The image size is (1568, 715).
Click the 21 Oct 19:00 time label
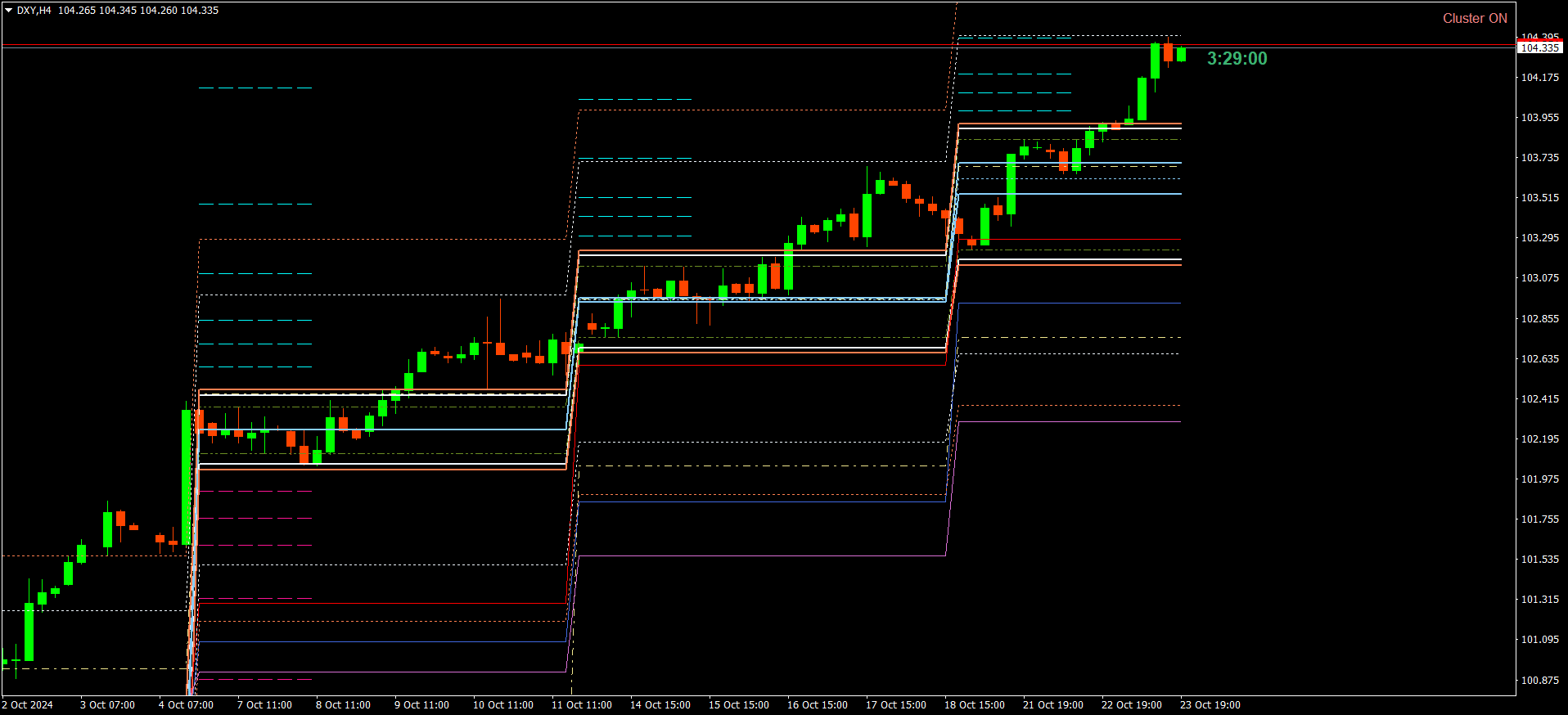(1053, 705)
